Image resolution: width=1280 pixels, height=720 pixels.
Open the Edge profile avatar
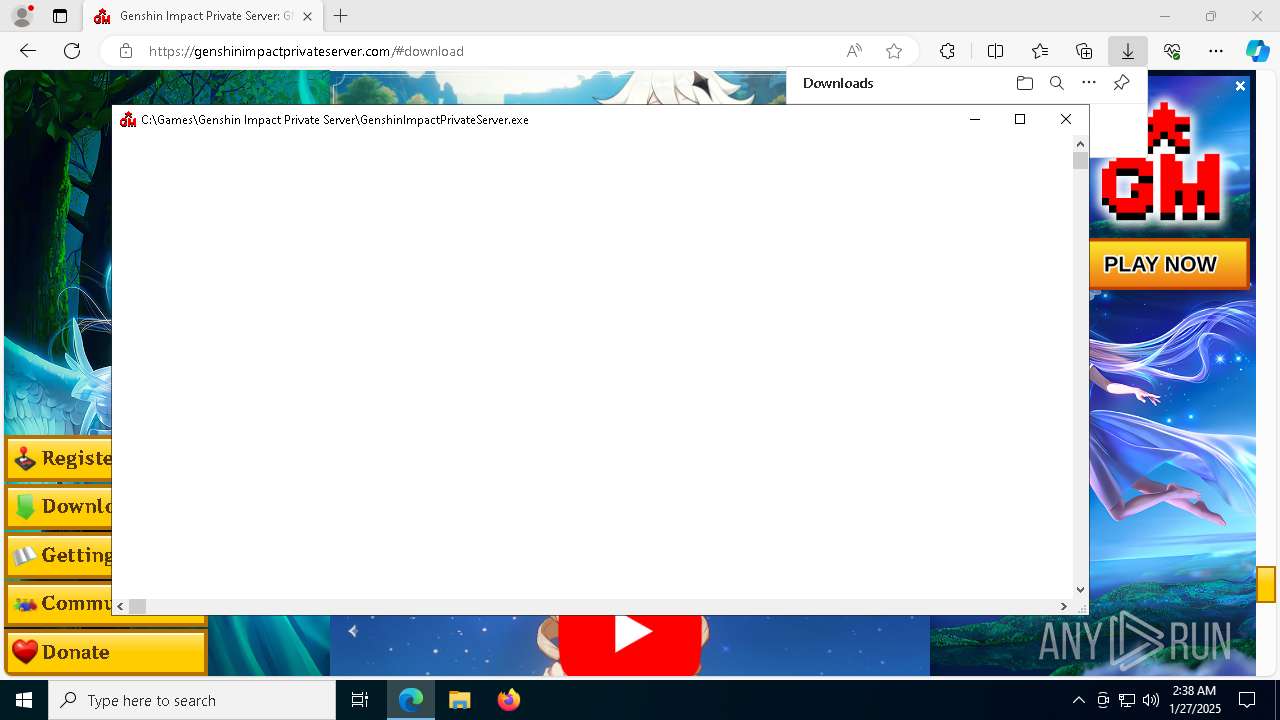pyautogui.click(x=22, y=16)
